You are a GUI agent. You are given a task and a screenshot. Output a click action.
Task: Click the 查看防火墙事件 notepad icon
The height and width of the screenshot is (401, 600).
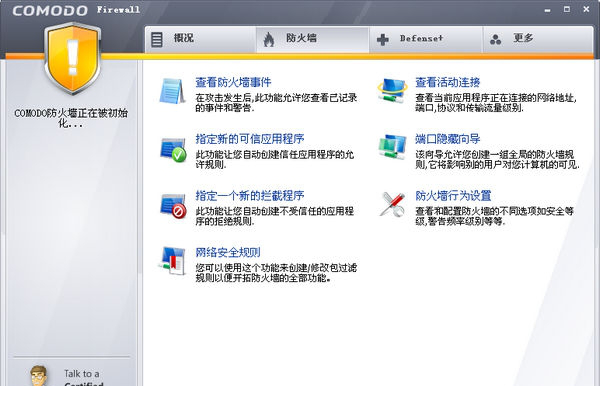[172, 91]
